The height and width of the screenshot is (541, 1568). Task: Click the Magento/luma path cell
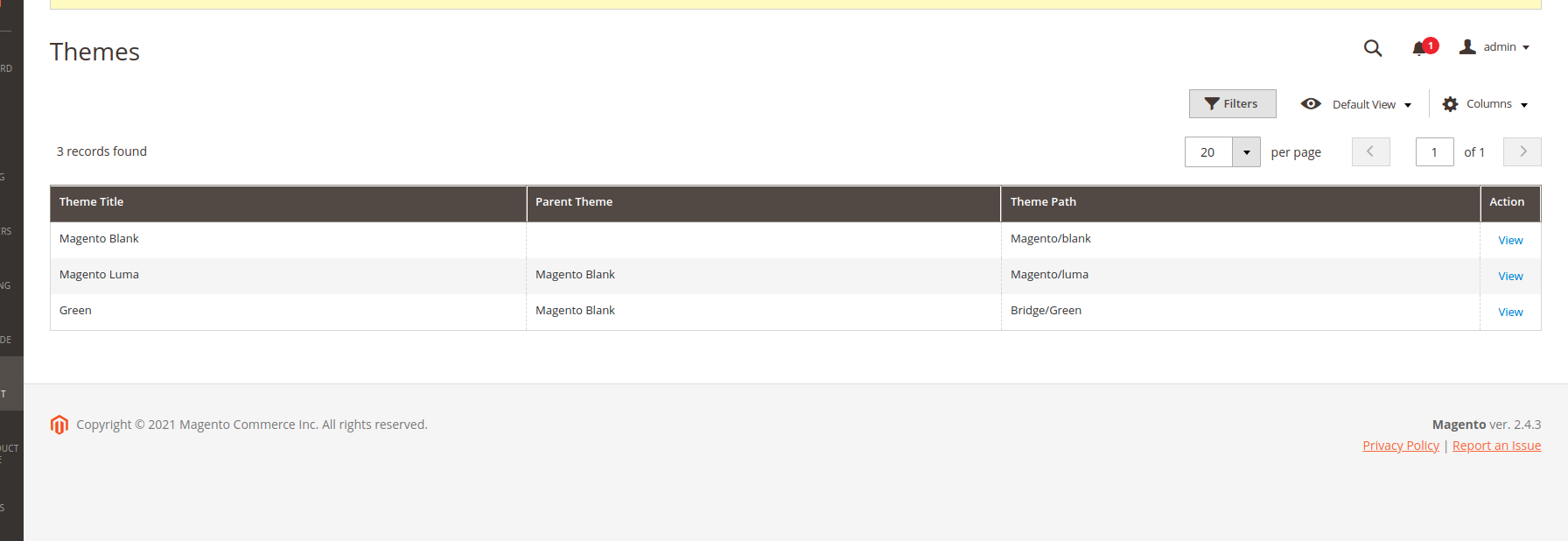coord(1240,275)
